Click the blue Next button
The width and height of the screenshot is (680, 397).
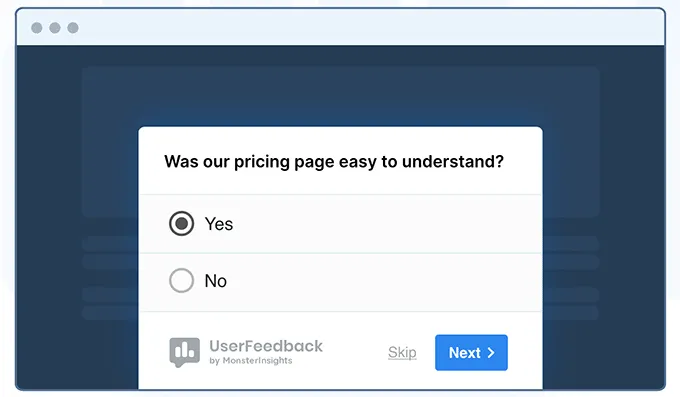[471, 352]
